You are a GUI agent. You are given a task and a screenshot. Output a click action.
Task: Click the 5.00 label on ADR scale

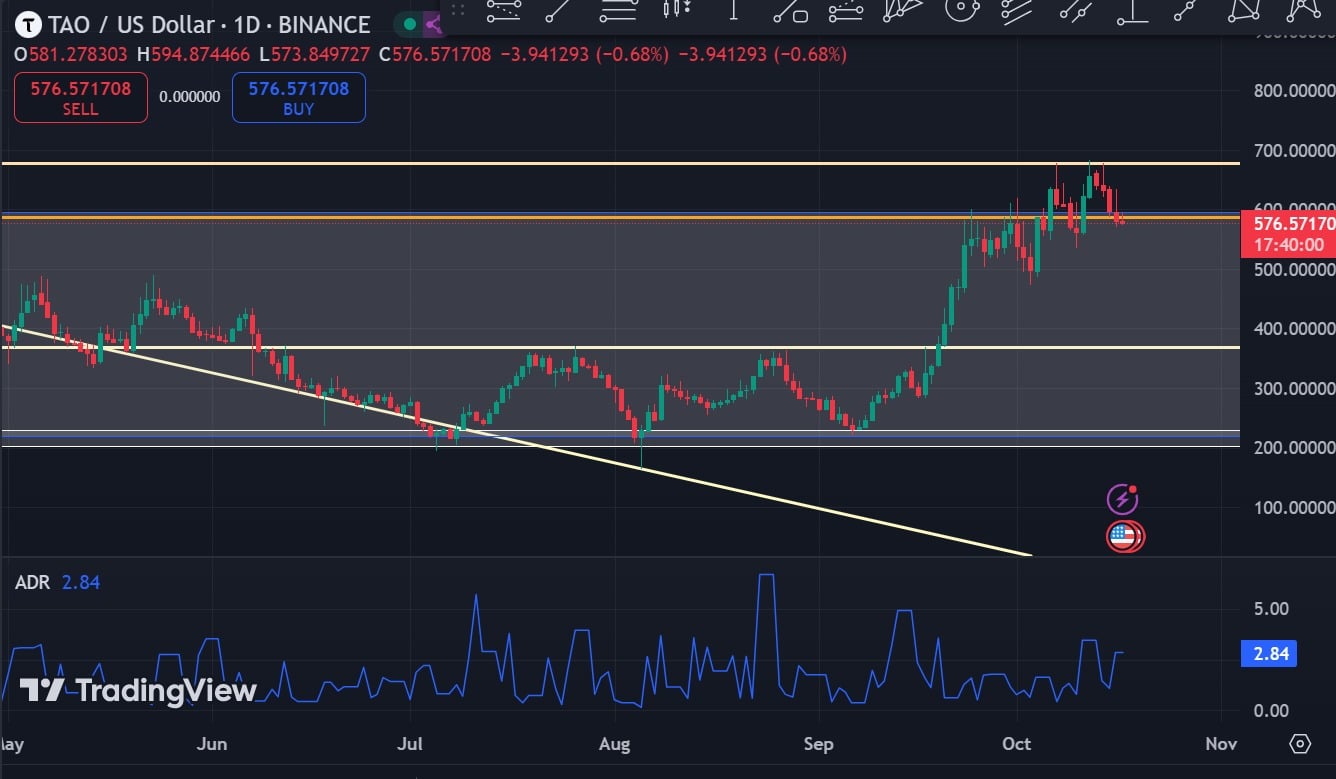[x=1271, y=609]
